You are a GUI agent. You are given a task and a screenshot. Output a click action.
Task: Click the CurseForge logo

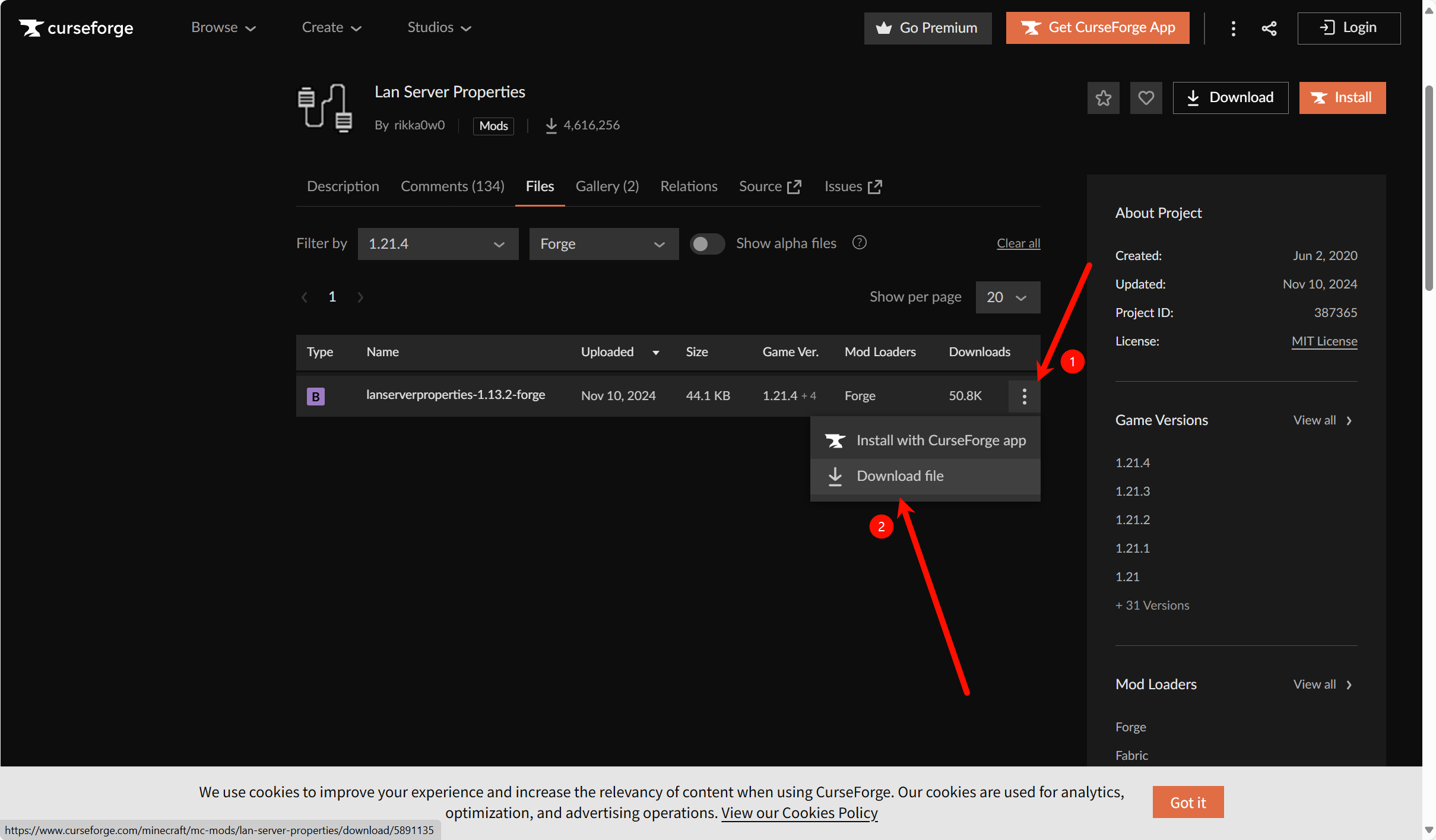coord(76,28)
